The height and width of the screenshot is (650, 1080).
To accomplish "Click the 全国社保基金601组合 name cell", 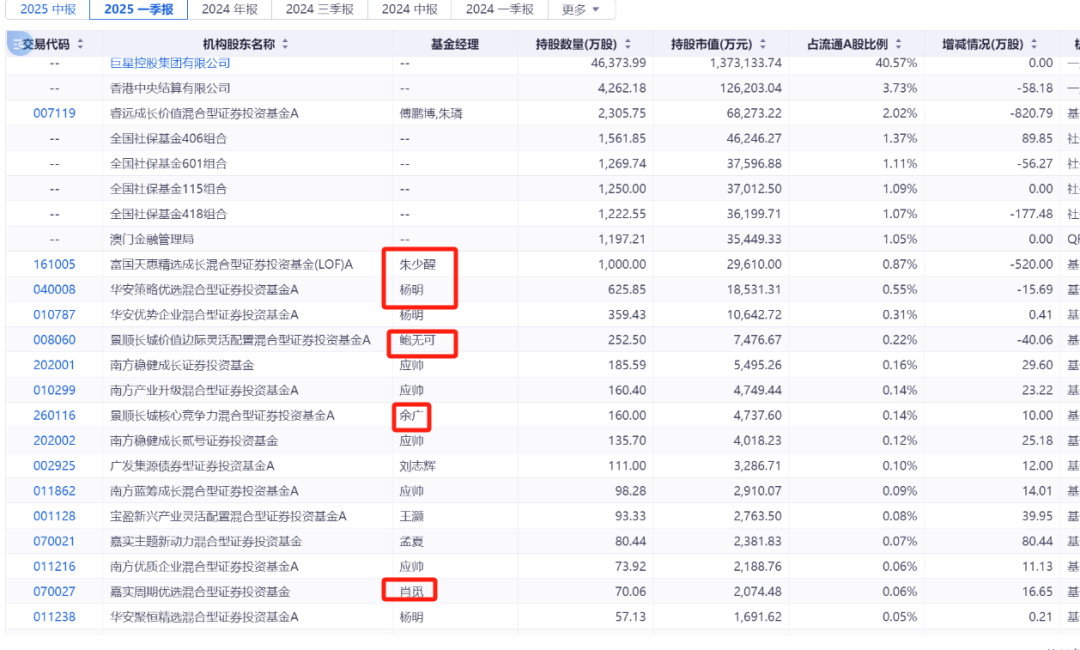I will click(169, 164).
